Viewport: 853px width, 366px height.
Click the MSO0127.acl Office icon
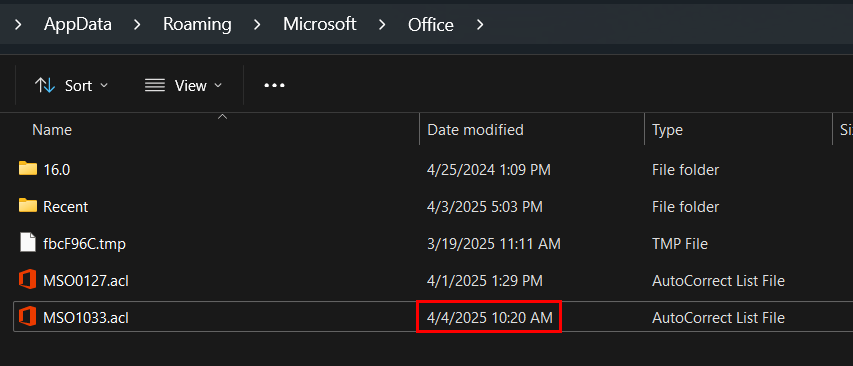(x=27, y=280)
